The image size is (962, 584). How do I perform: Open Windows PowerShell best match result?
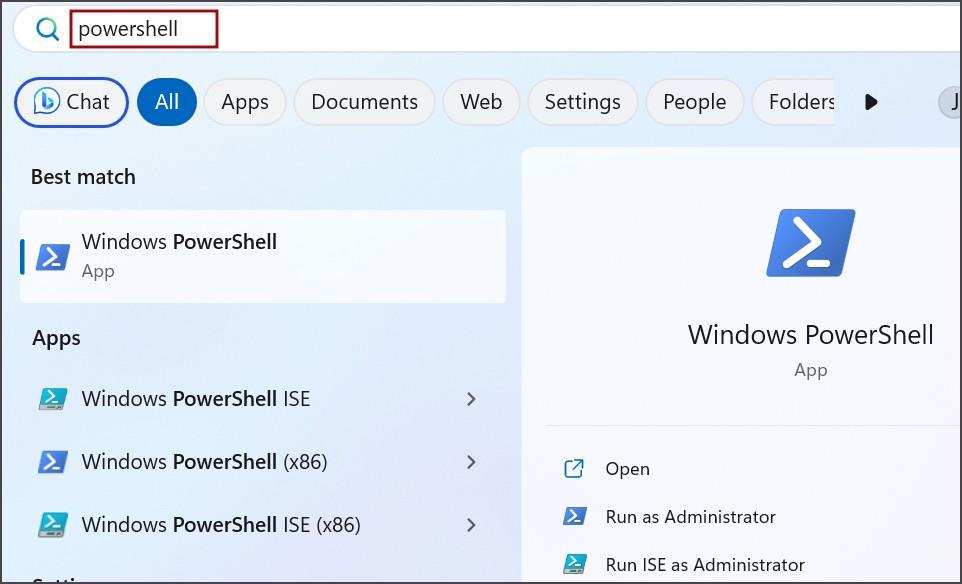(x=263, y=256)
